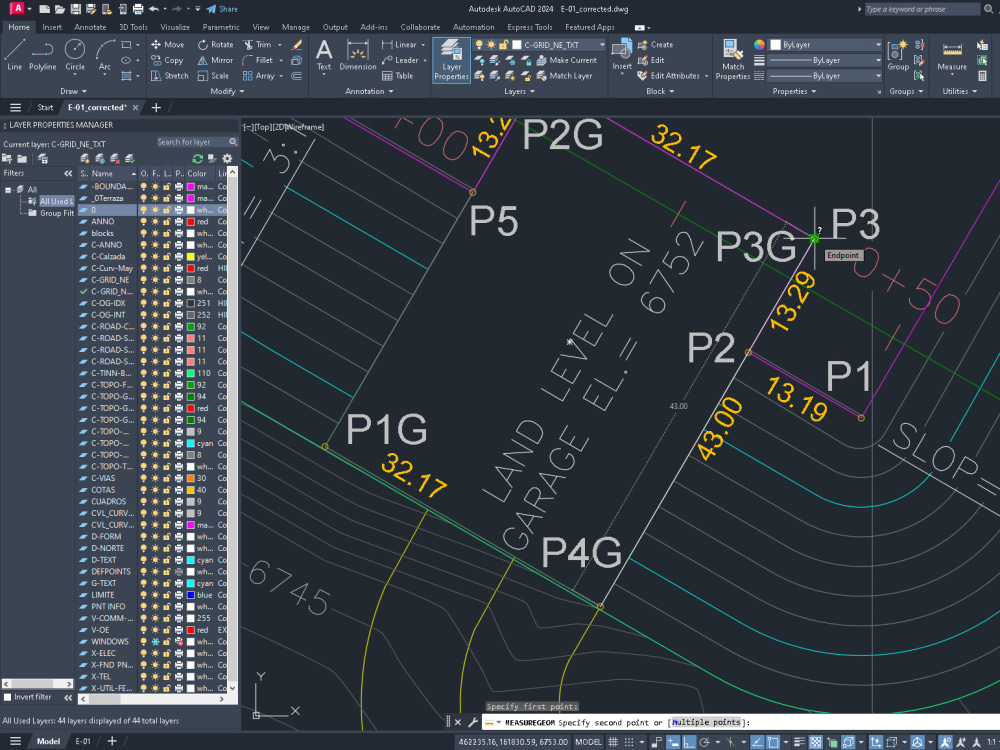Viewport: 1000px width, 750px height.
Task: Unlock the C-Calzada layer lock icon
Action: coord(168,256)
